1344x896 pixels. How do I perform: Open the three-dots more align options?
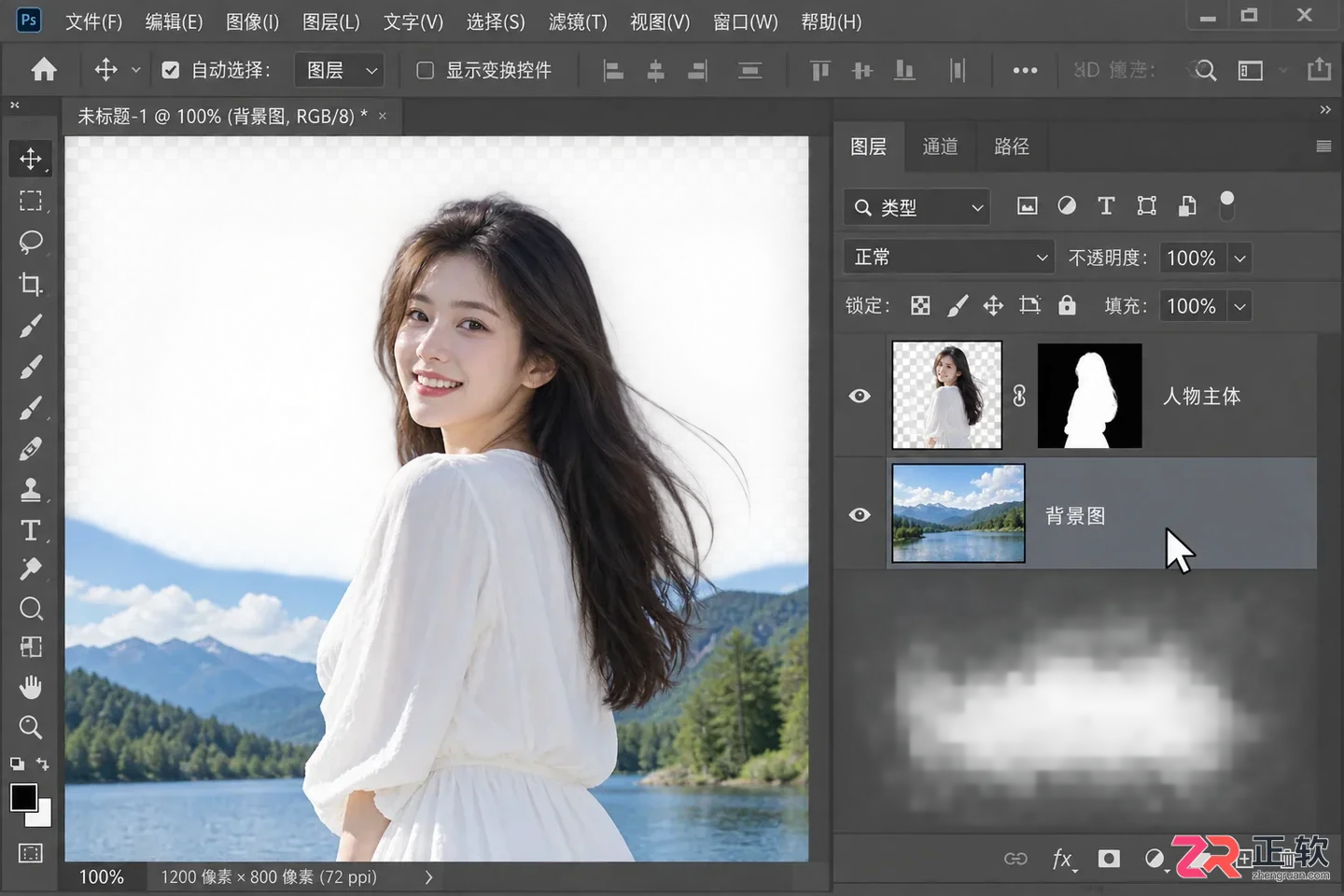coord(1025,70)
